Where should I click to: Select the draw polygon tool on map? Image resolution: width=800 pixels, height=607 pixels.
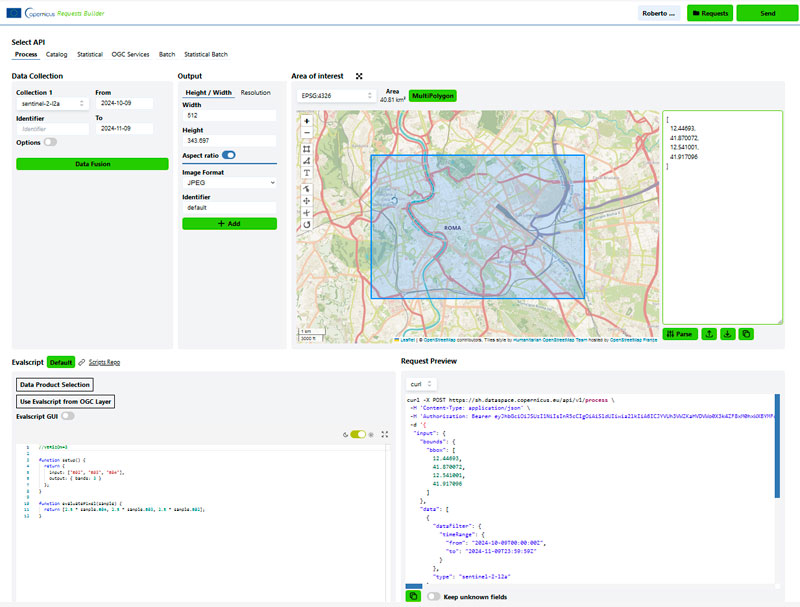click(x=307, y=161)
